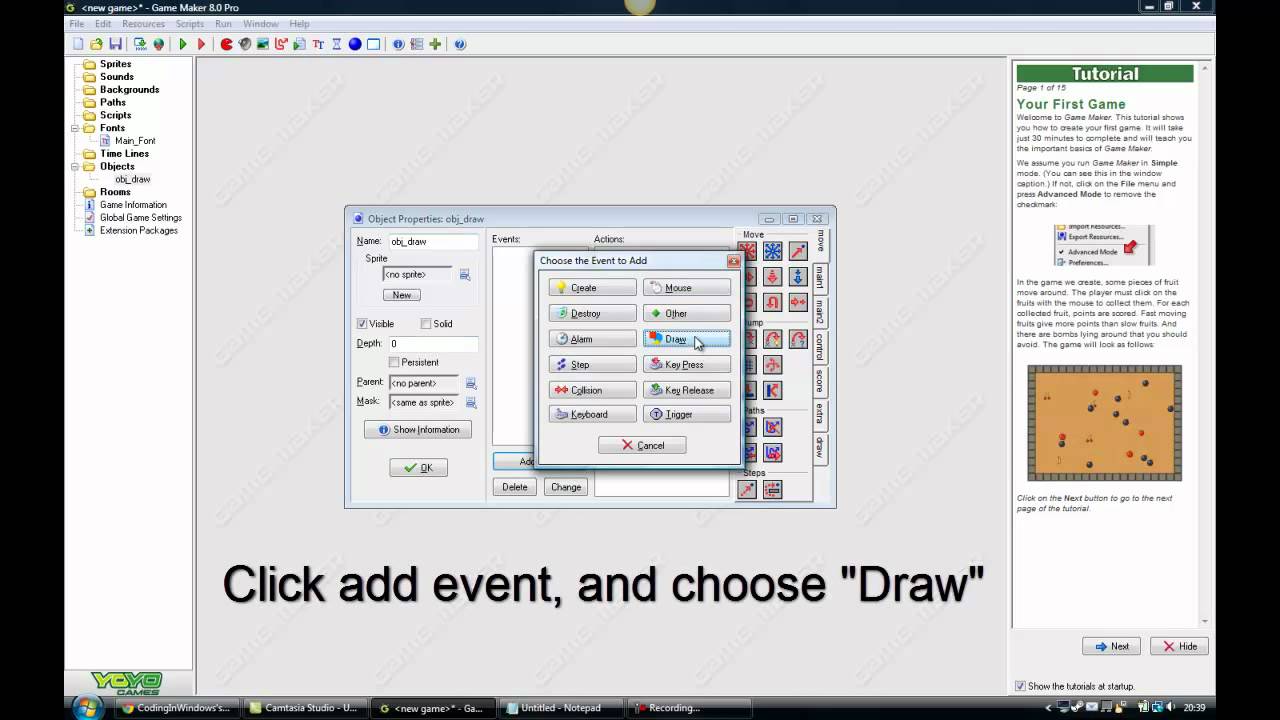Create an object using the blue ball icon

pyautogui.click(x=355, y=44)
